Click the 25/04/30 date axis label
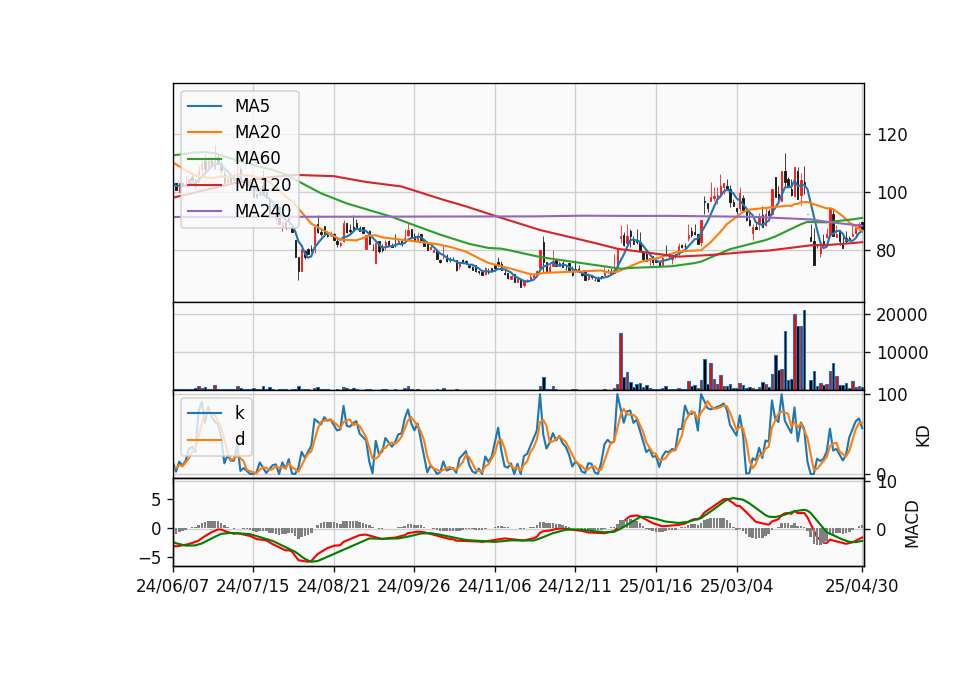This screenshot has width=960, height=690. pos(862,586)
